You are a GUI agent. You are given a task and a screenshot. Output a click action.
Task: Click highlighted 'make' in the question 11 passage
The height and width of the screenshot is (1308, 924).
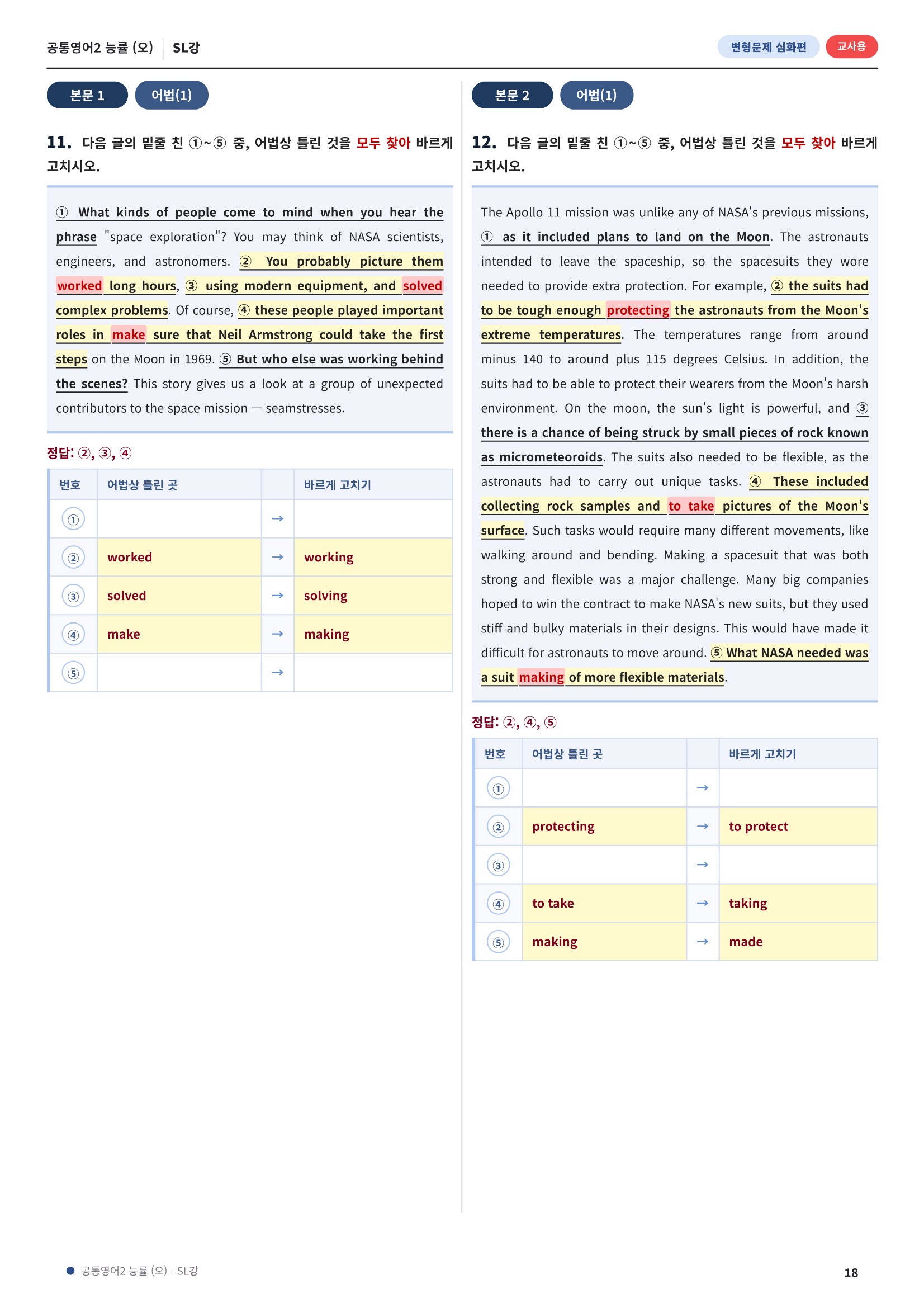[129, 334]
